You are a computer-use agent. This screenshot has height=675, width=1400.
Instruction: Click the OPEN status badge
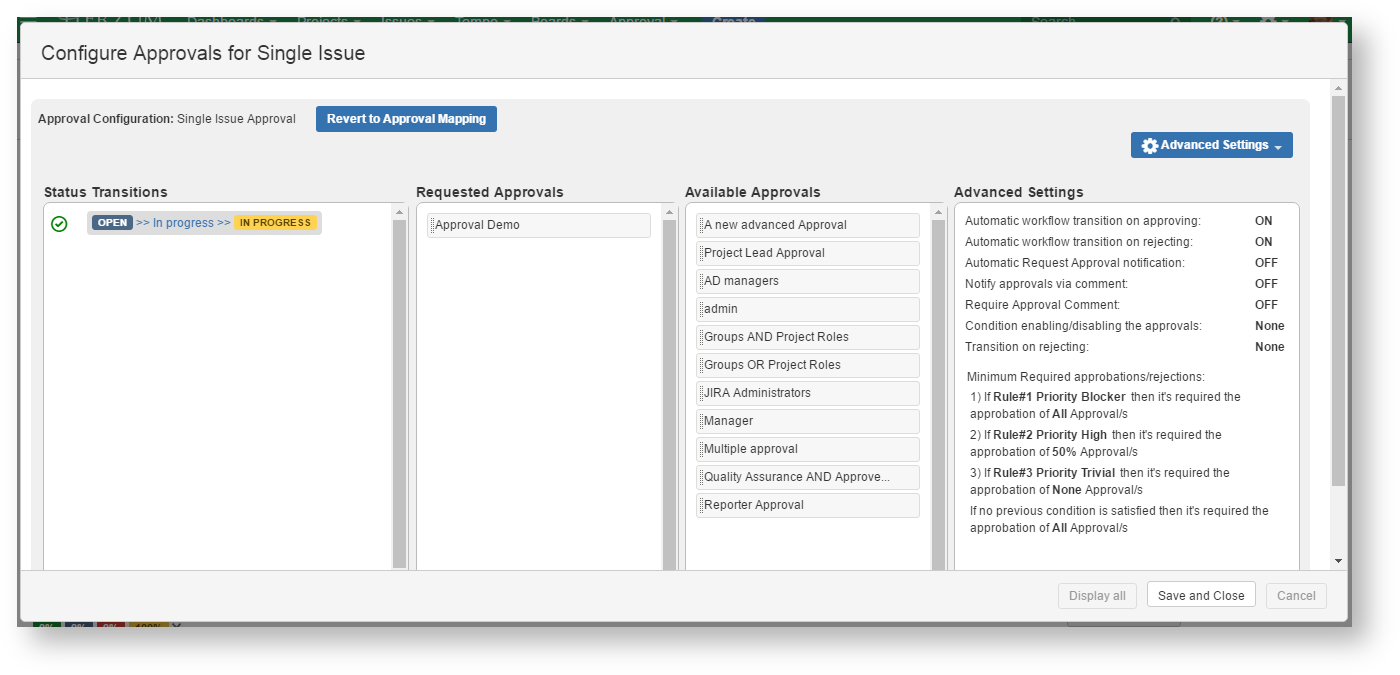coord(112,223)
